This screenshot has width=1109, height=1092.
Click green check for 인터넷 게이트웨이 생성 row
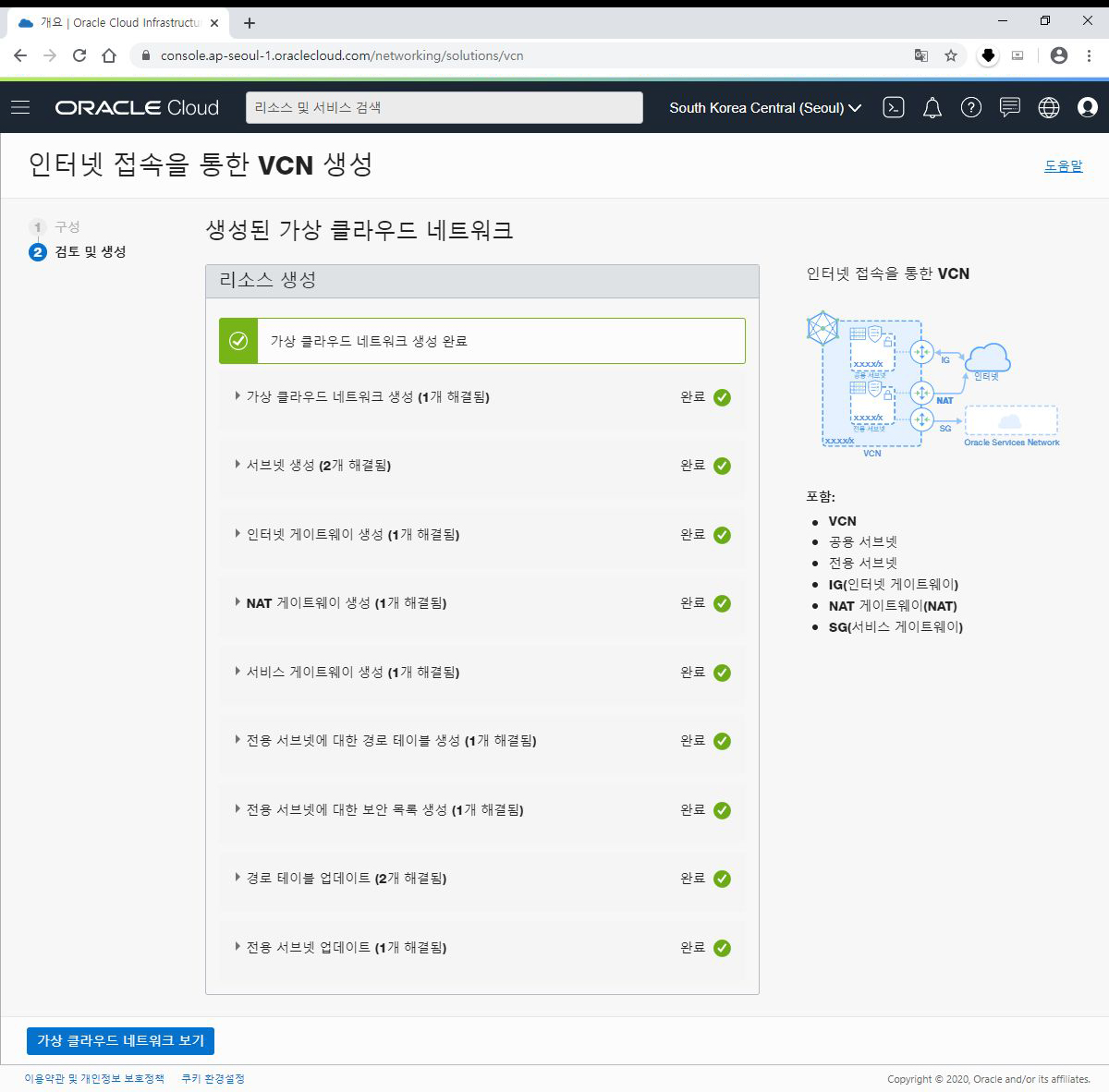[723, 535]
